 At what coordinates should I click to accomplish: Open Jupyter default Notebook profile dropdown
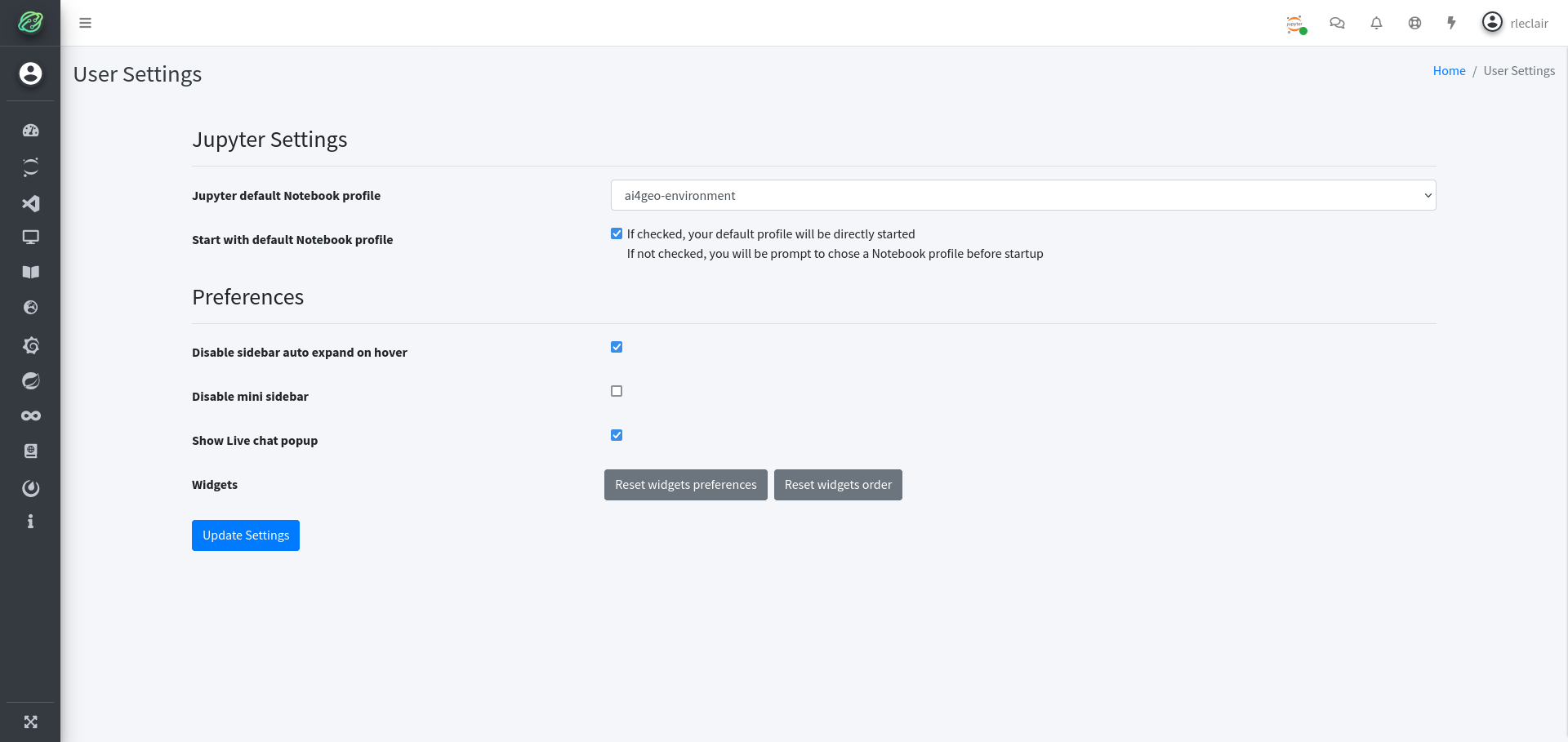pos(1023,195)
